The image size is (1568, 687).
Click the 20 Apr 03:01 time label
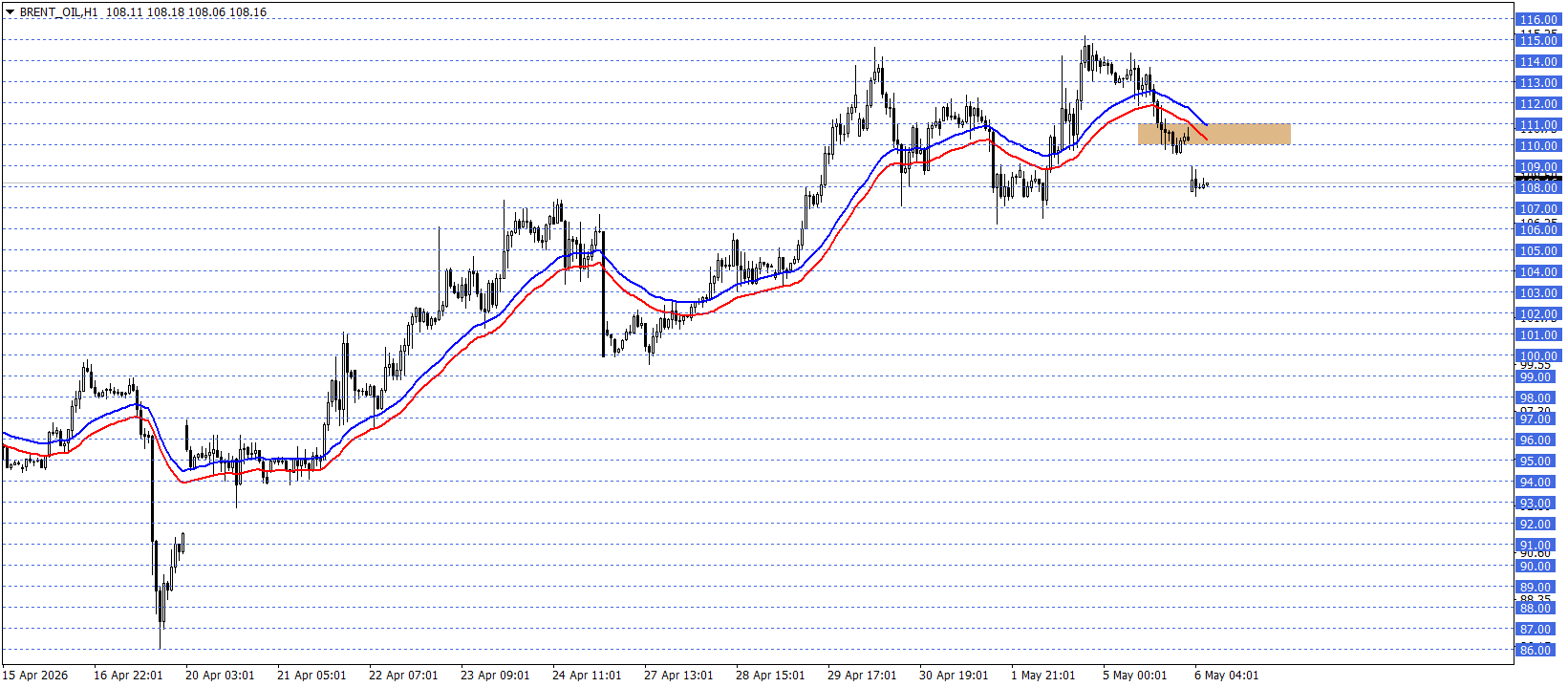[x=220, y=676]
